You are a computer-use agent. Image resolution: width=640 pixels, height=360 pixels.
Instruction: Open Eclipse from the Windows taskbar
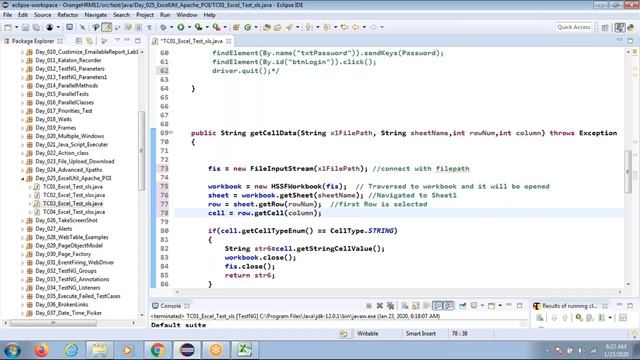pos(187,350)
